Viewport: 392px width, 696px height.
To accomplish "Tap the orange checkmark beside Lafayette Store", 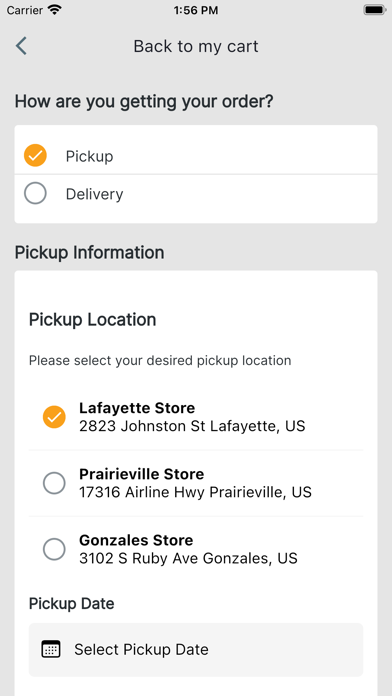I will coord(54,417).
